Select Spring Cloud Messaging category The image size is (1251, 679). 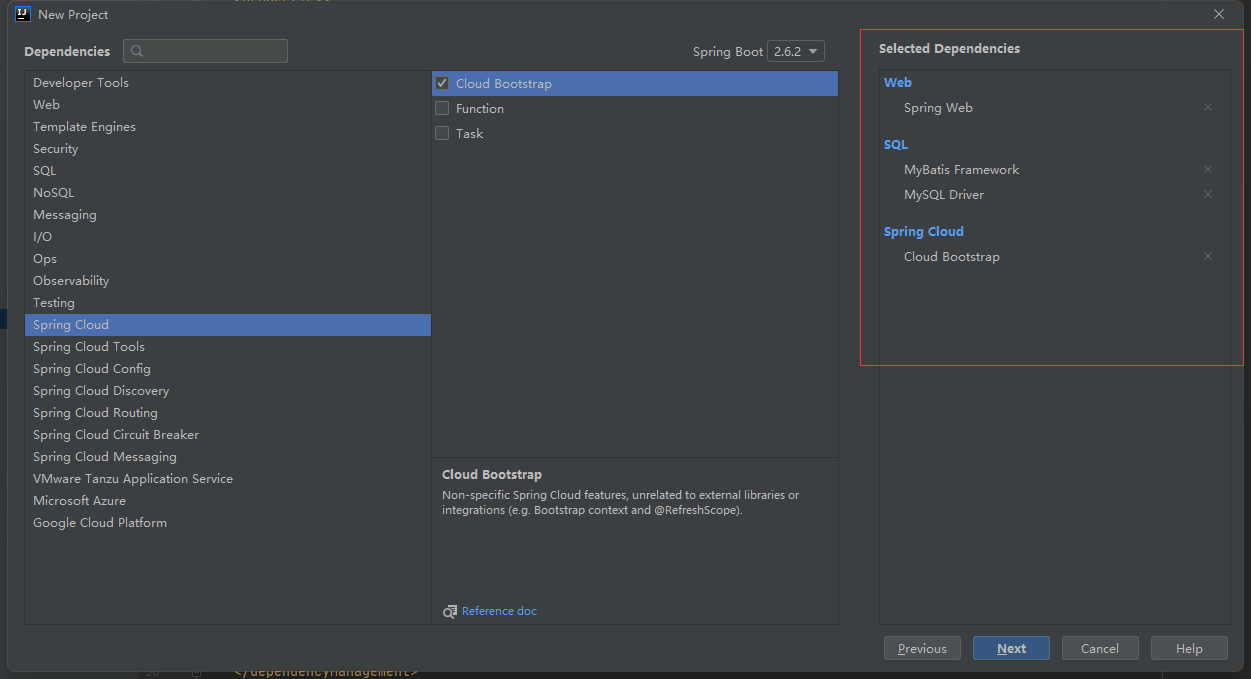[x=228, y=457]
